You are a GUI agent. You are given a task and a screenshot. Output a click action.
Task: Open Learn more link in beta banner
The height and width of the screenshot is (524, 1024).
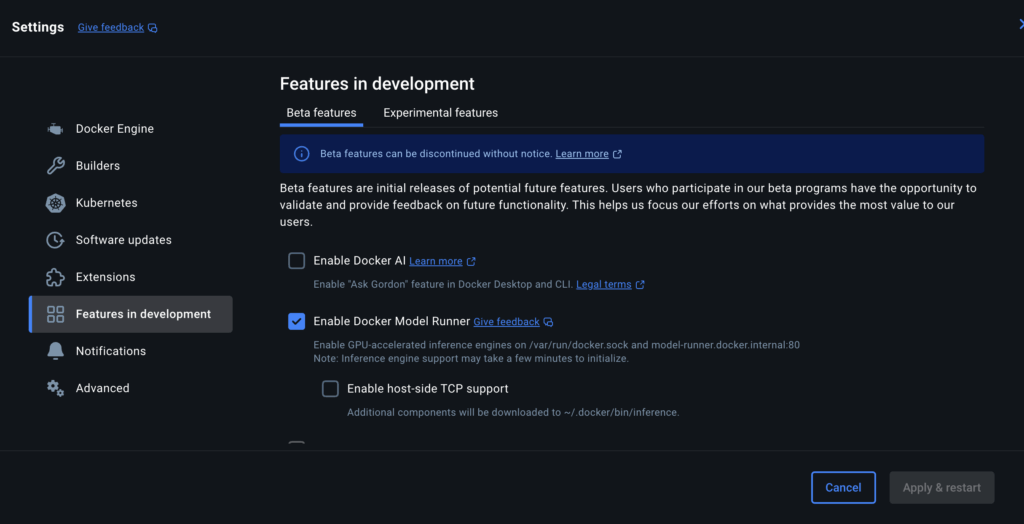click(582, 154)
